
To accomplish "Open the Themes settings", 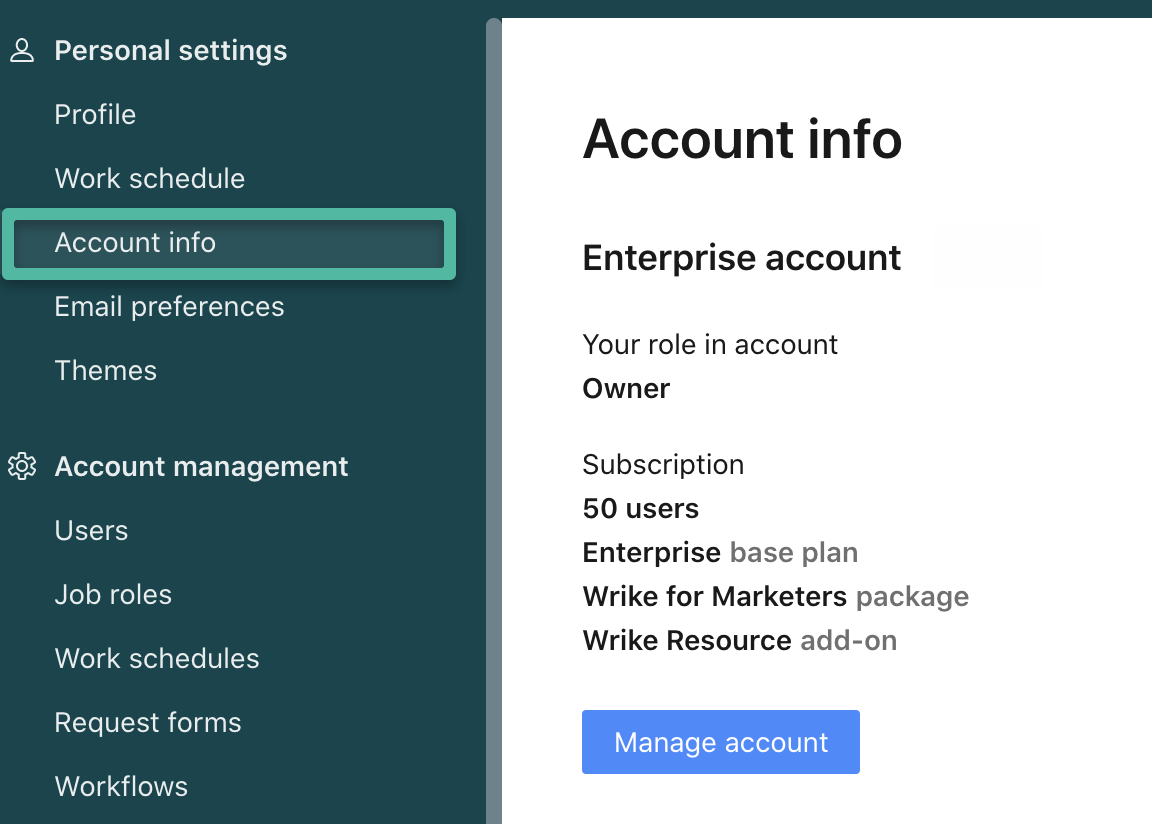I will click(x=106, y=371).
